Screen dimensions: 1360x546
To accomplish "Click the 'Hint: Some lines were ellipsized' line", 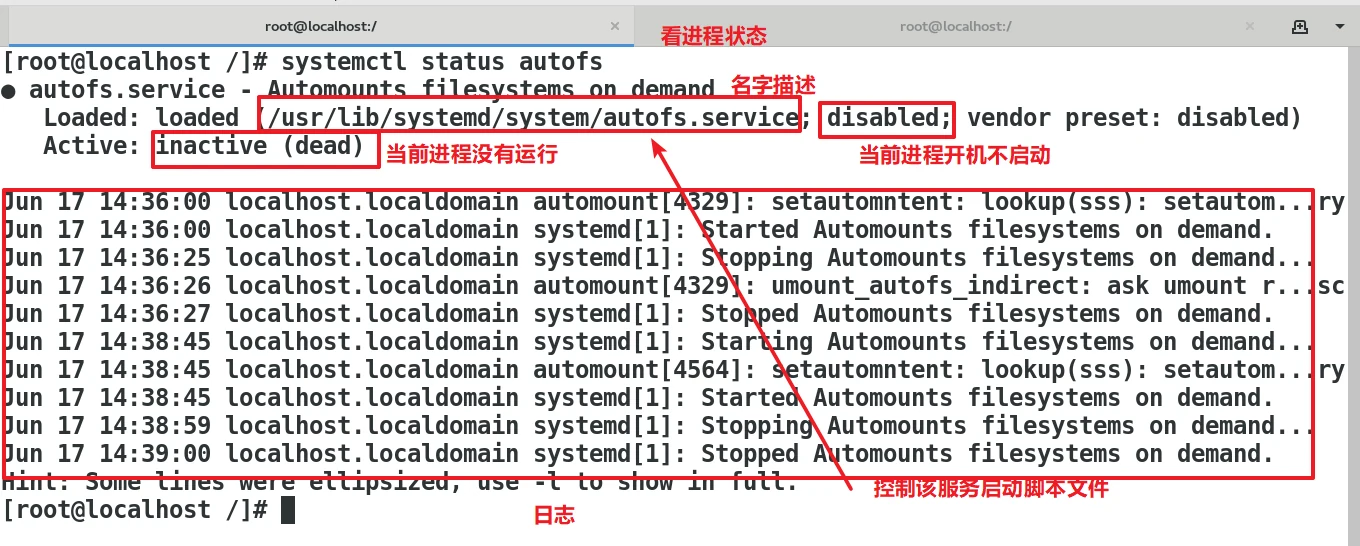I will click(x=400, y=483).
